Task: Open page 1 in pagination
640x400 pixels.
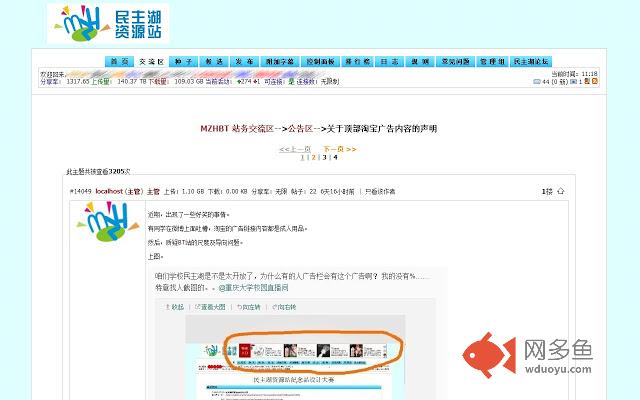Action: 302,157
